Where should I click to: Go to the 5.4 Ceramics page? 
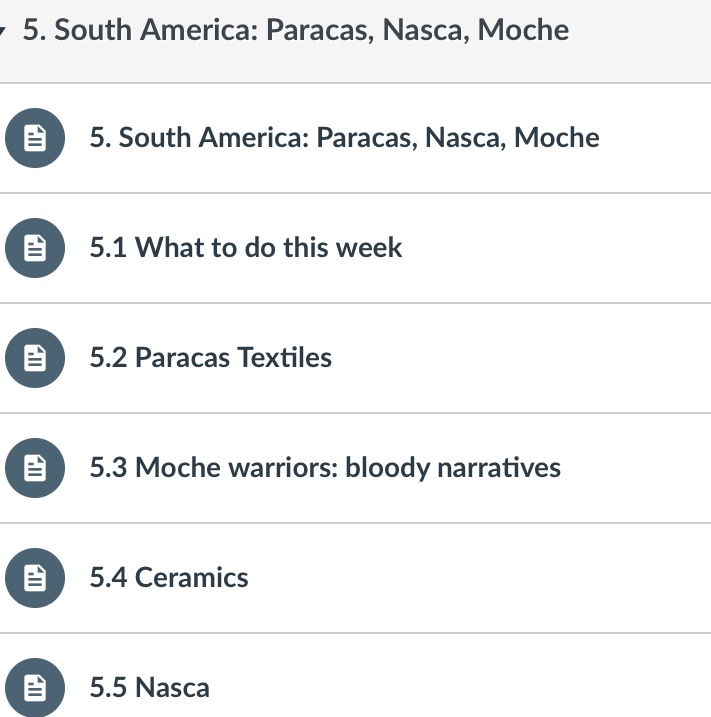169,578
